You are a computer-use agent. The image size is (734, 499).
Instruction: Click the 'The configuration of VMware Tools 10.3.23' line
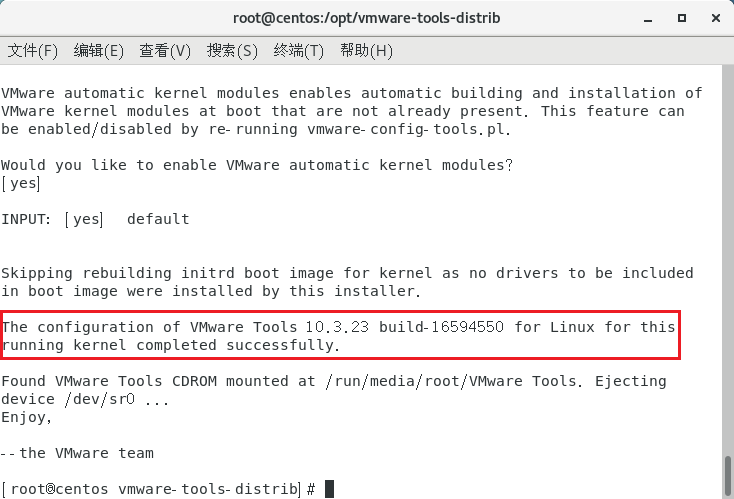click(338, 327)
